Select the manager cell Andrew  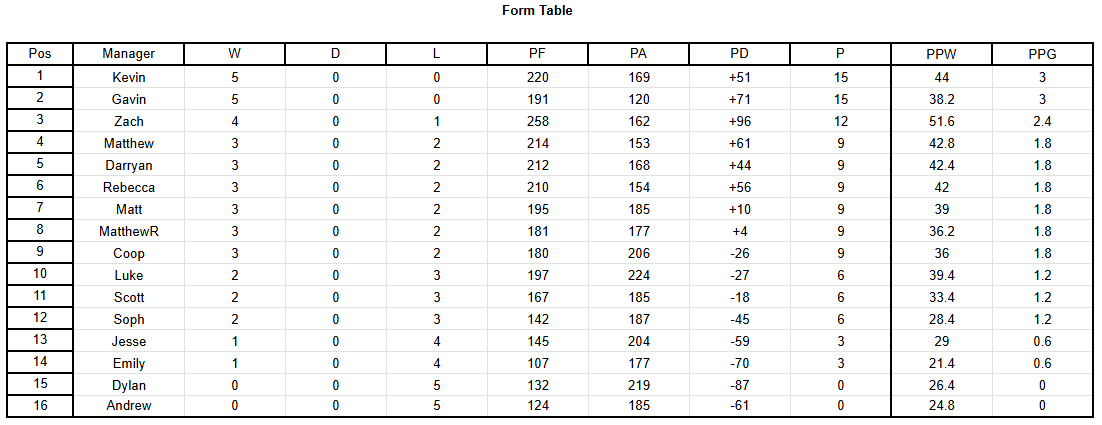(x=129, y=405)
